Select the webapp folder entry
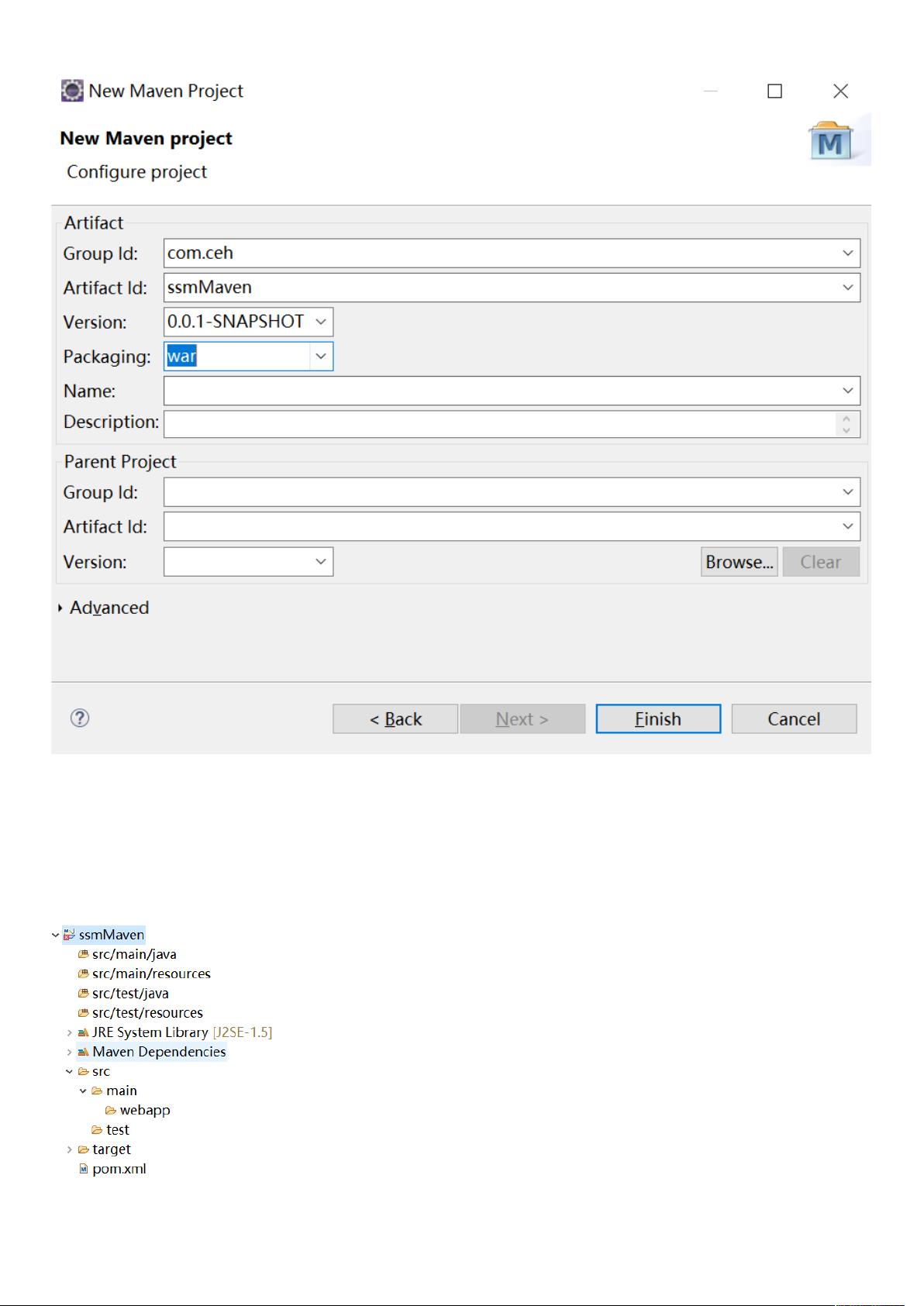The height and width of the screenshot is (1306, 924). pyautogui.click(x=145, y=1110)
